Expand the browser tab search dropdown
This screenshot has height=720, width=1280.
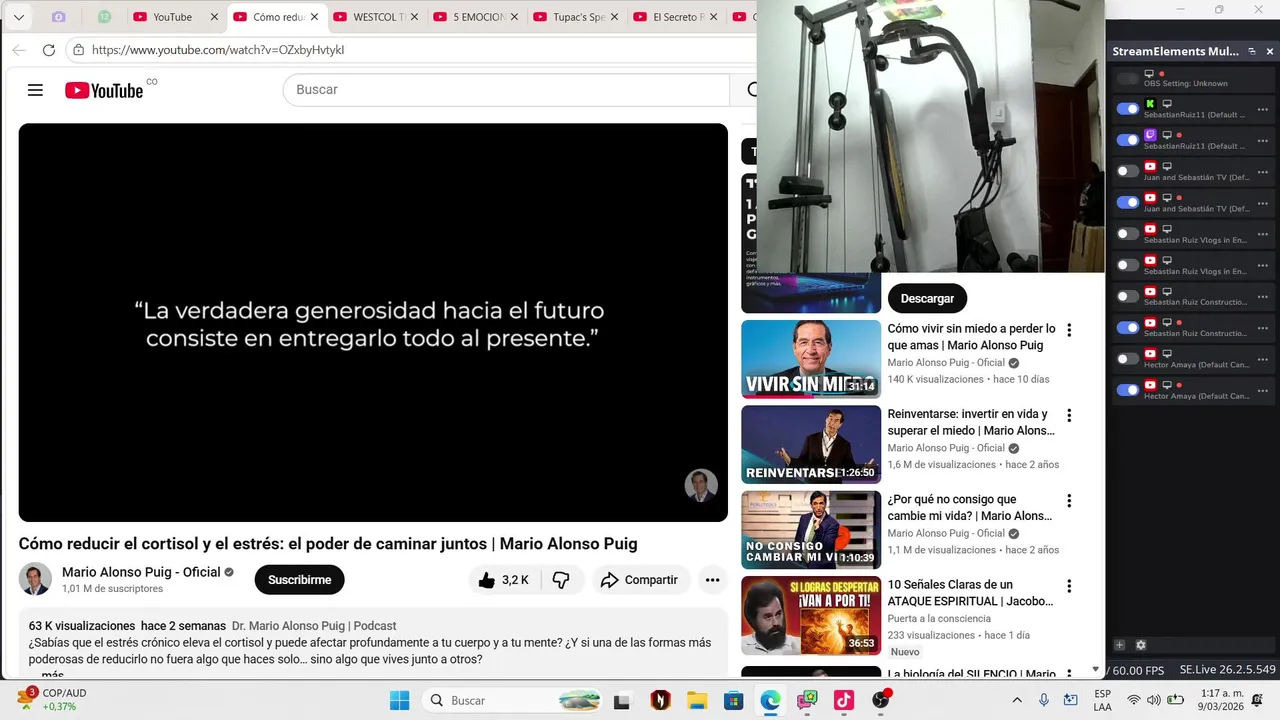[18, 17]
